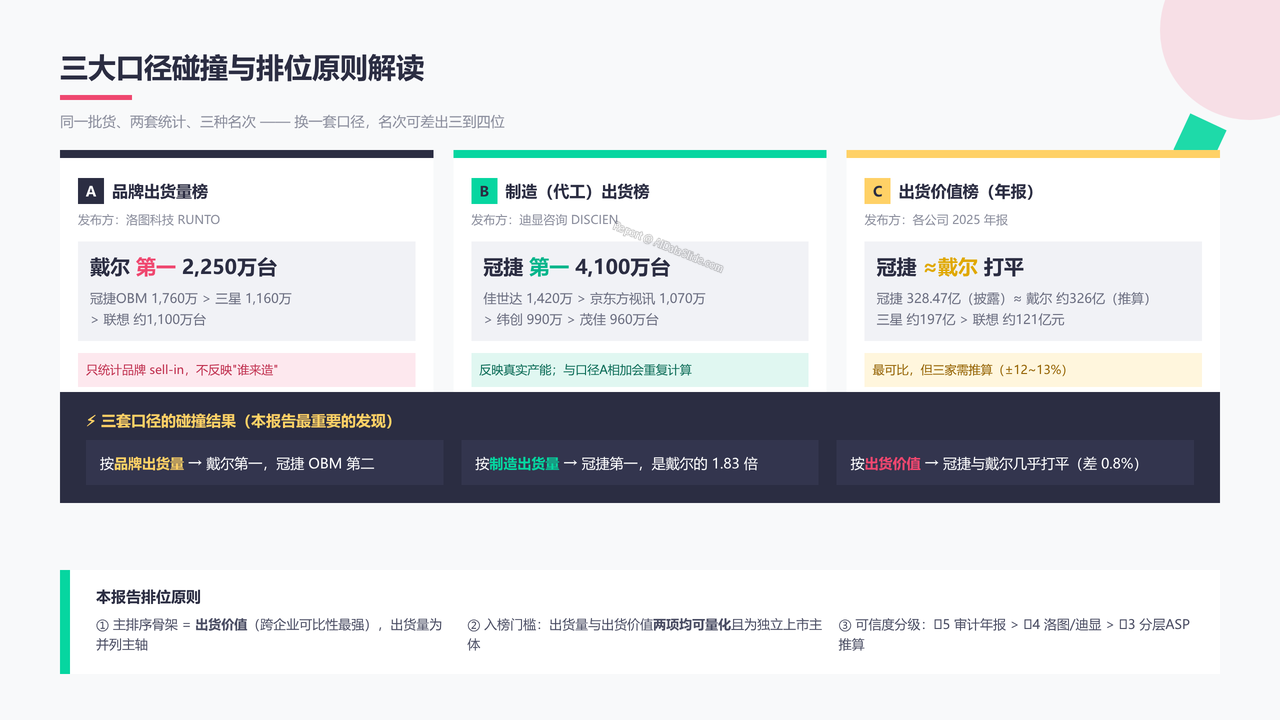Click the box 按制造出货量 → 冠捷第一

click(x=640, y=463)
